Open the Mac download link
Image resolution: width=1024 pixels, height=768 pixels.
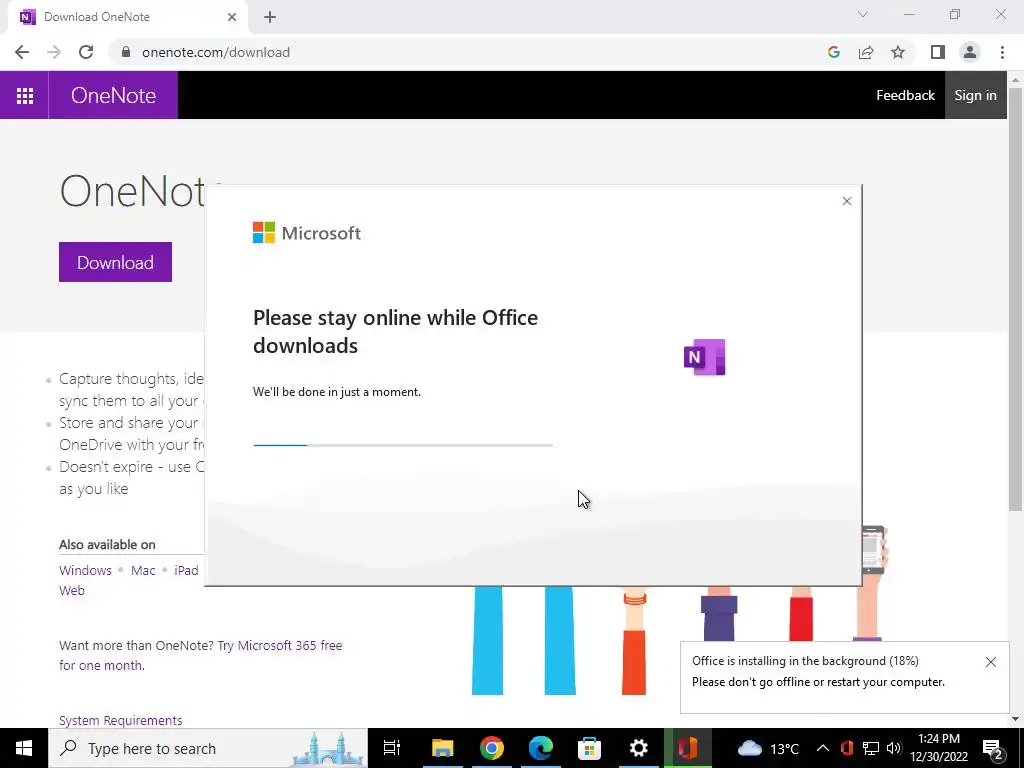(x=143, y=570)
